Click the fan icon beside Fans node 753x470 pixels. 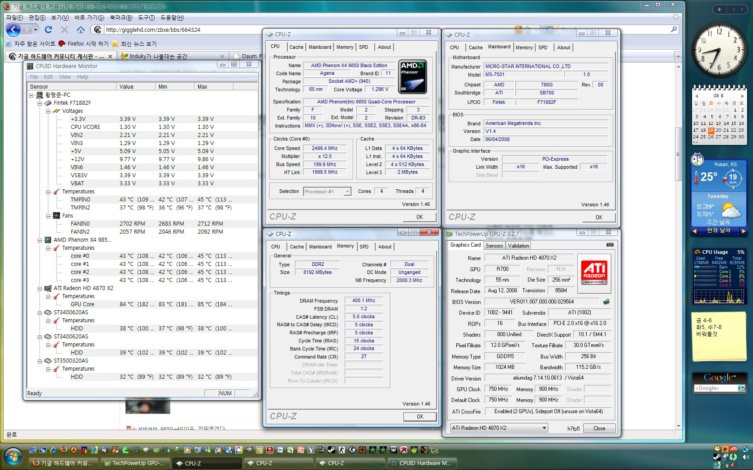[x=56, y=216]
